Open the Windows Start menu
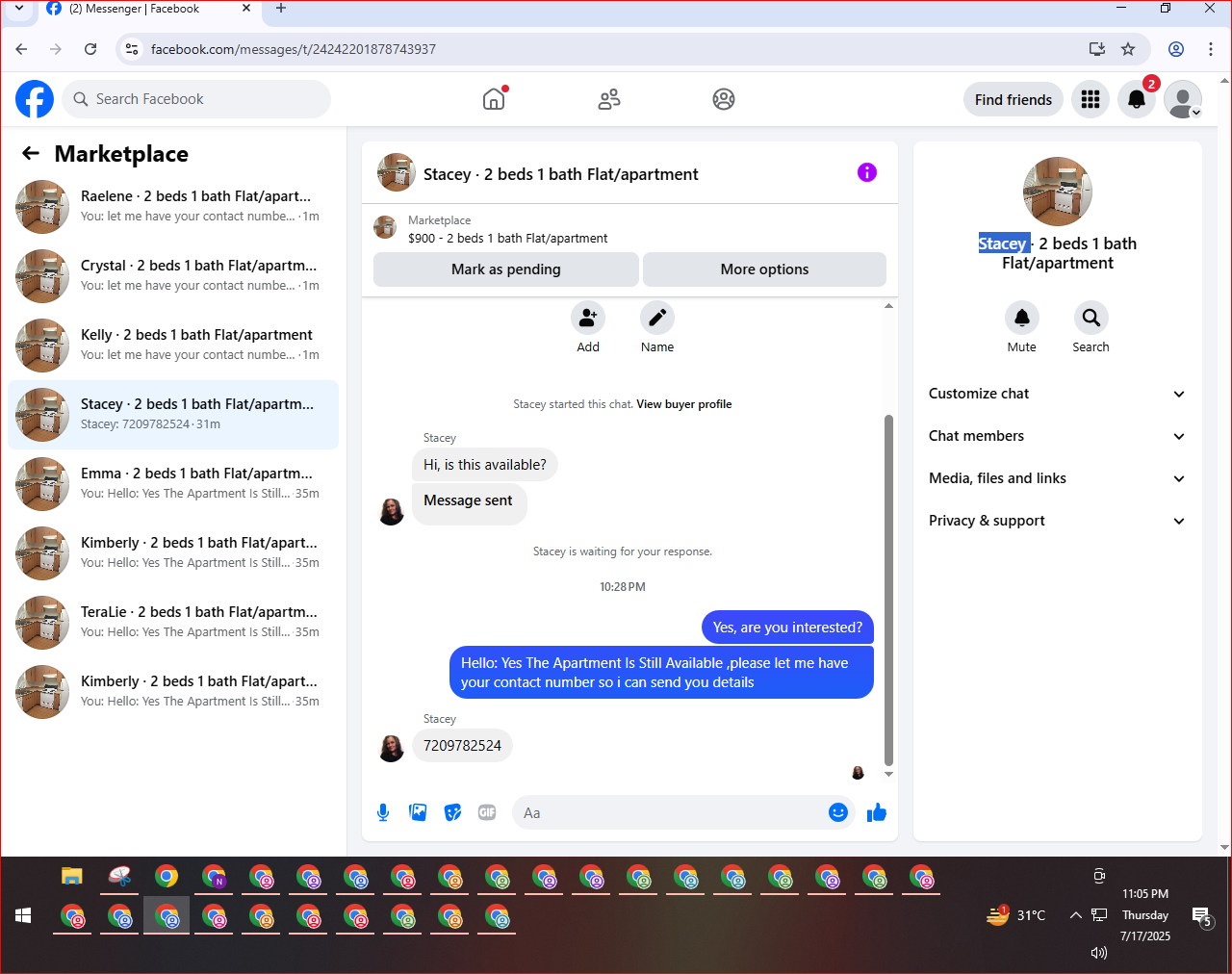 tap(23, 915)
